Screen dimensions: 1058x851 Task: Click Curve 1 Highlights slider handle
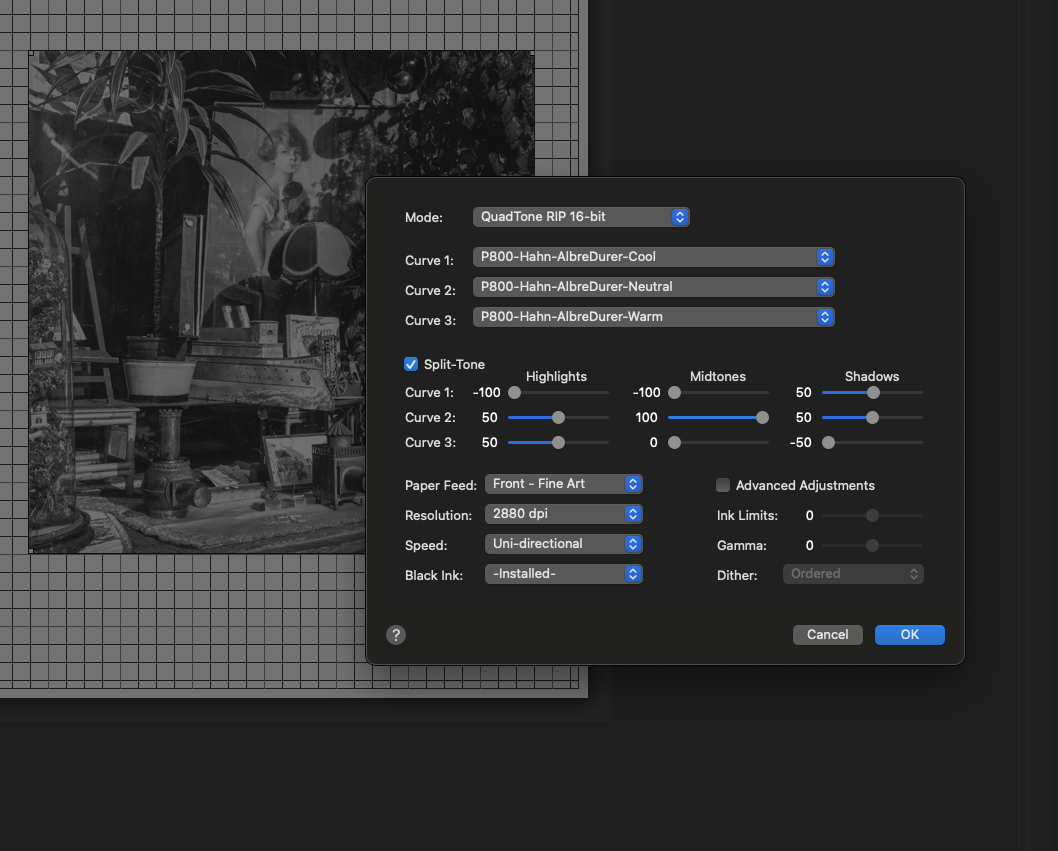coord(515,393)
